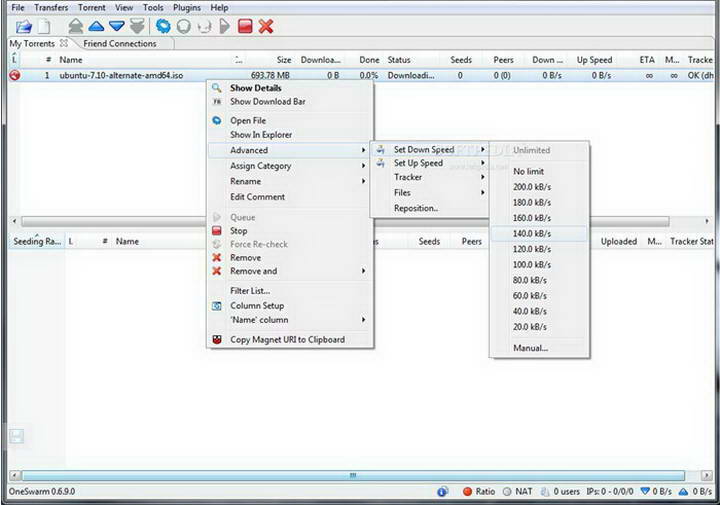Click the Copy Magnet URI red icon
Image resolution: width=720 pixels, height=505 pixels.
(217, 339)
